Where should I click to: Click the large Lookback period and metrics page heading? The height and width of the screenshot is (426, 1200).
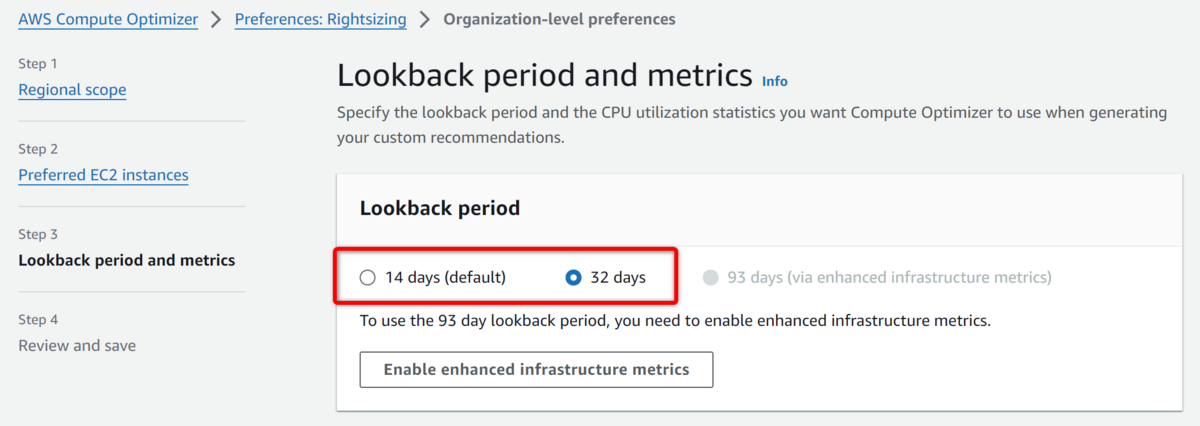(544, 75)
